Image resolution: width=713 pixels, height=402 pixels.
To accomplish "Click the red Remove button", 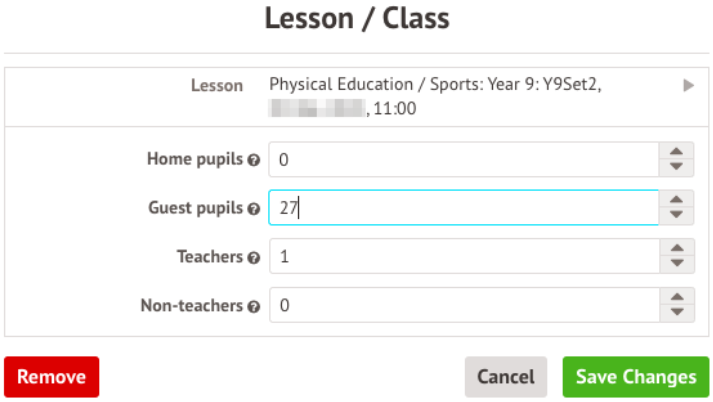I will tap(52, 377).
